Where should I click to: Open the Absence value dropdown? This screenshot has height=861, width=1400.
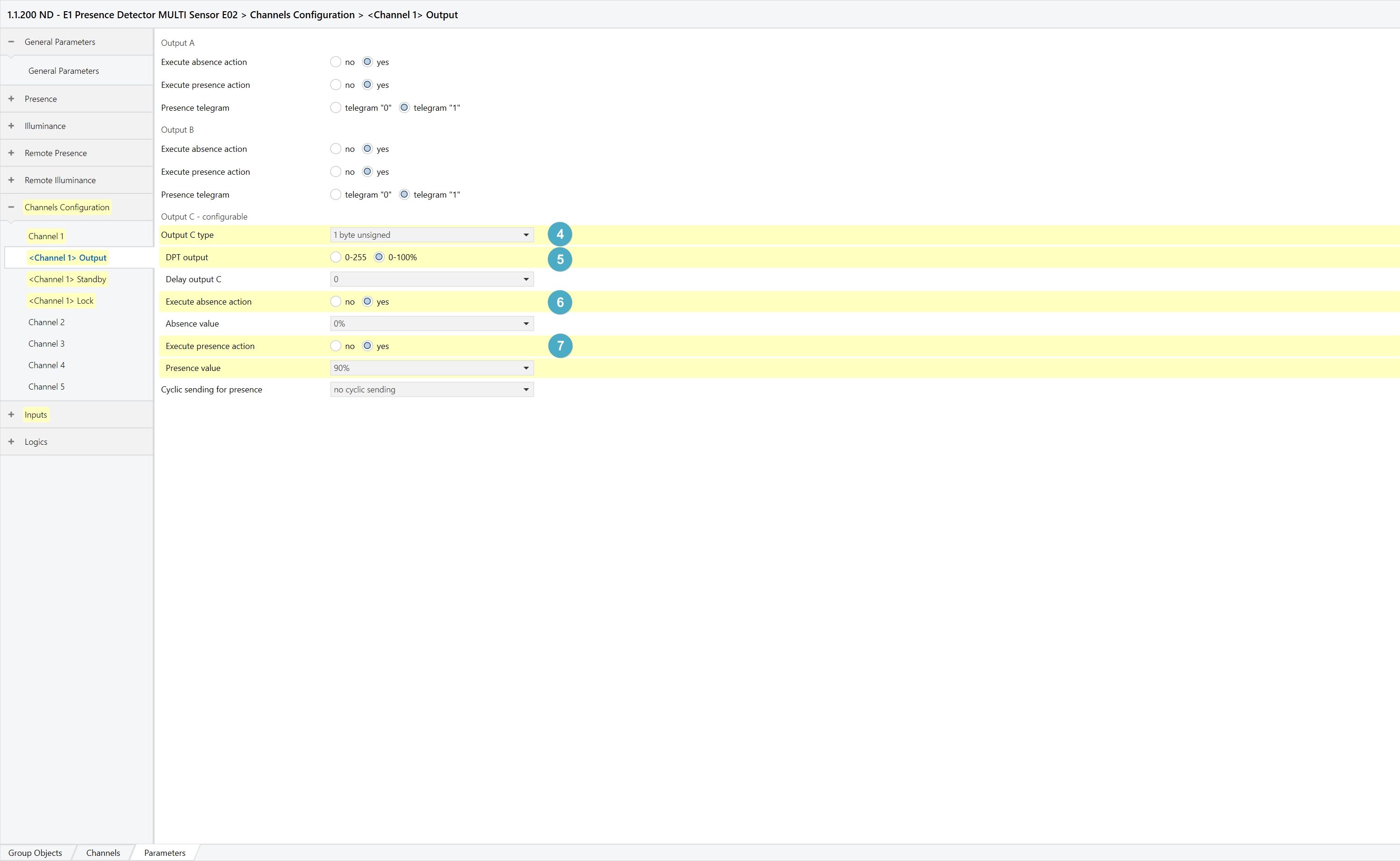[x=431, y=323]
